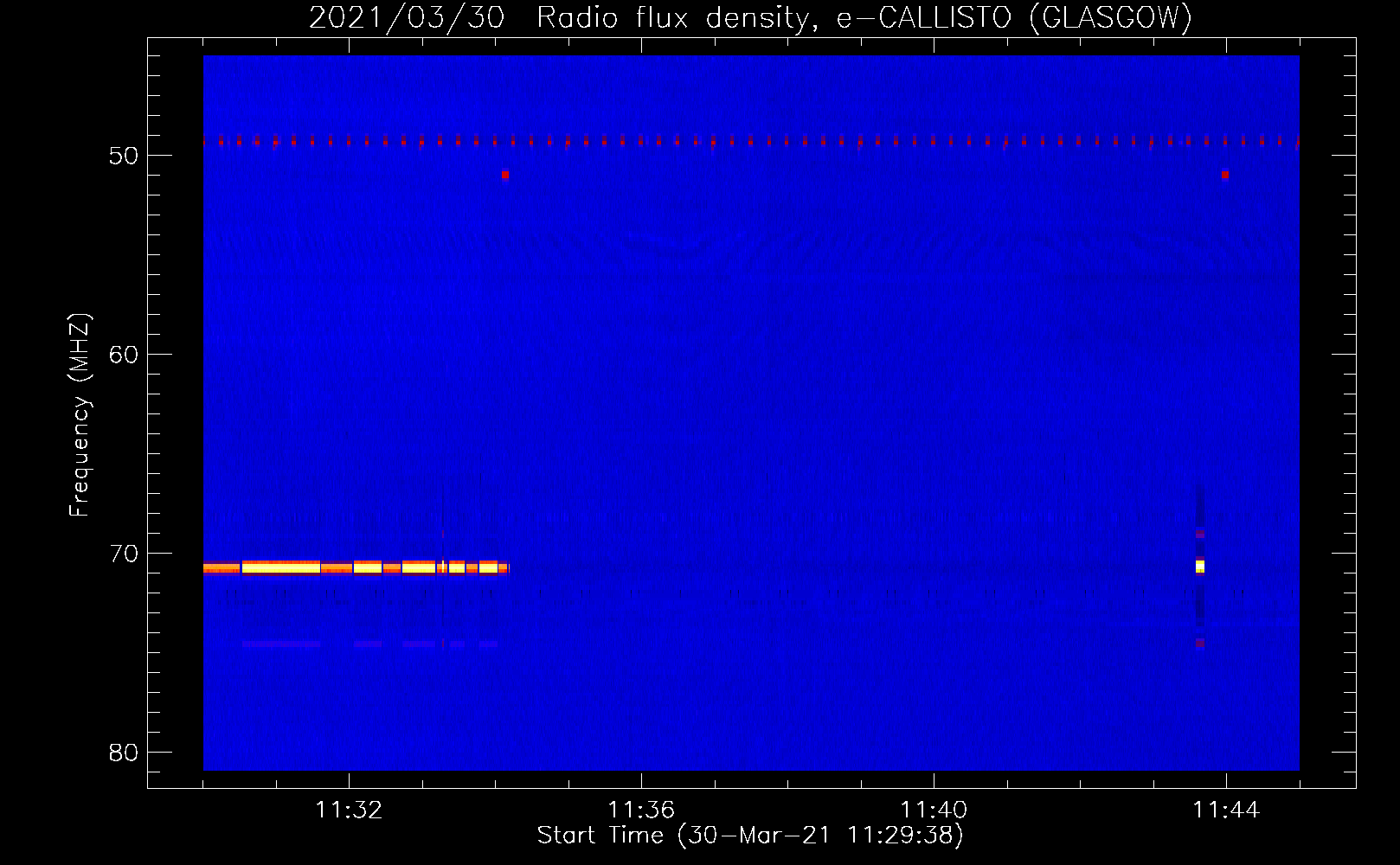Click the 11:36 time tick label

point(641,811)
